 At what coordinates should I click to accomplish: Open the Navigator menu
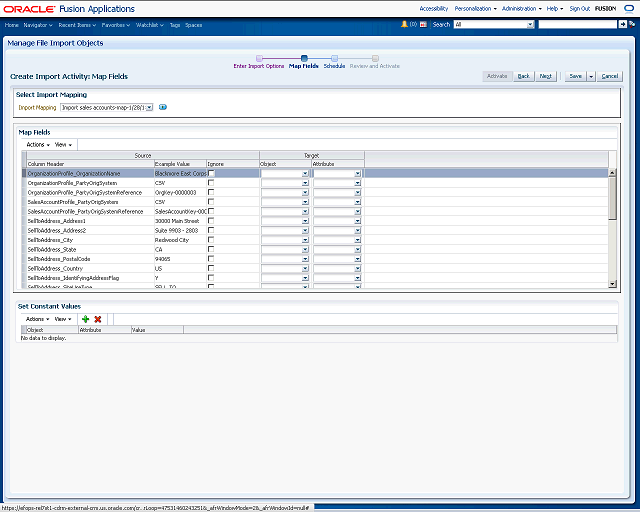[37, 23]
